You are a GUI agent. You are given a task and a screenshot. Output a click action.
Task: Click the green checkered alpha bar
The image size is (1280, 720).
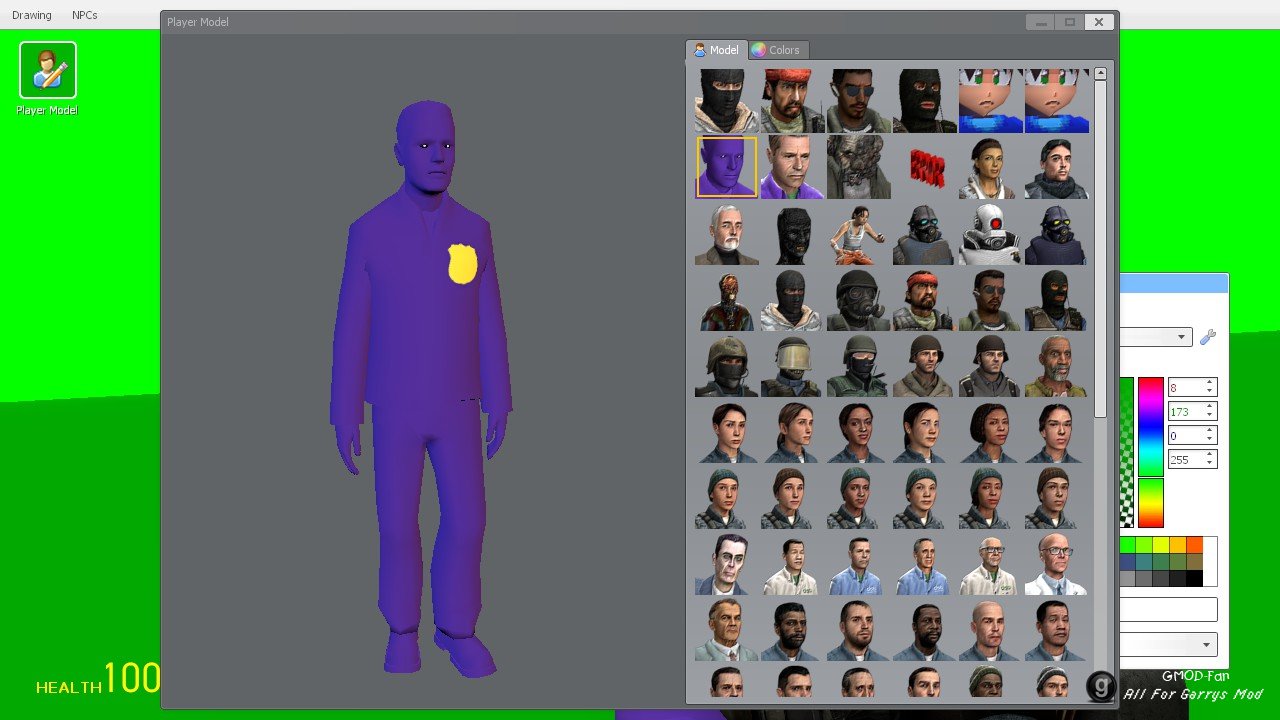pos(1127,452)
